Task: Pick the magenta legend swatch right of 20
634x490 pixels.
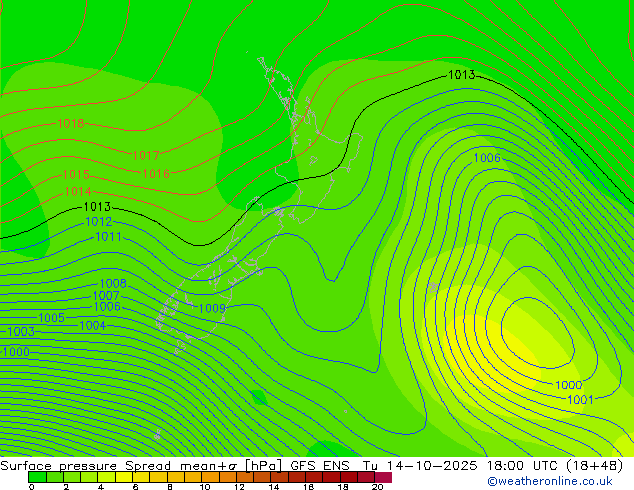Action: 383,477
